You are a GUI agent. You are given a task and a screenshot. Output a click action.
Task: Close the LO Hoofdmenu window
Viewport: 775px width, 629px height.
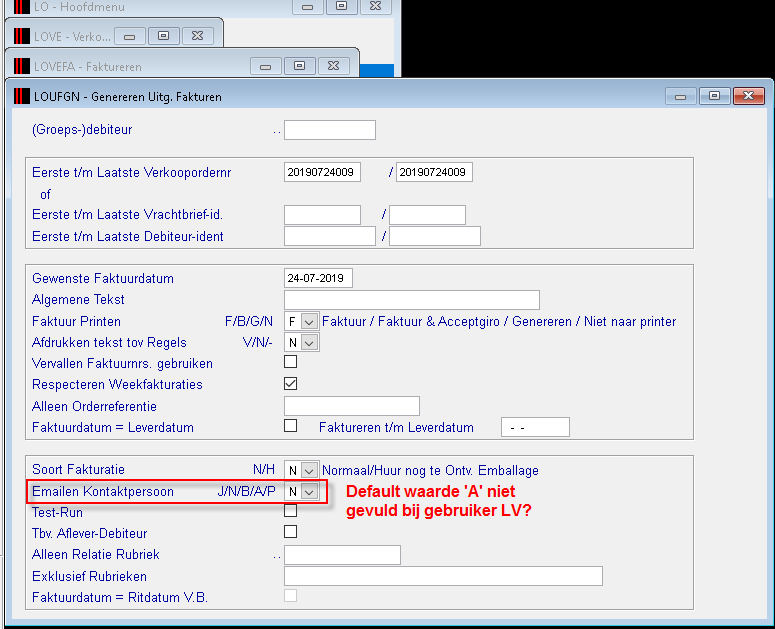[376, 6]
